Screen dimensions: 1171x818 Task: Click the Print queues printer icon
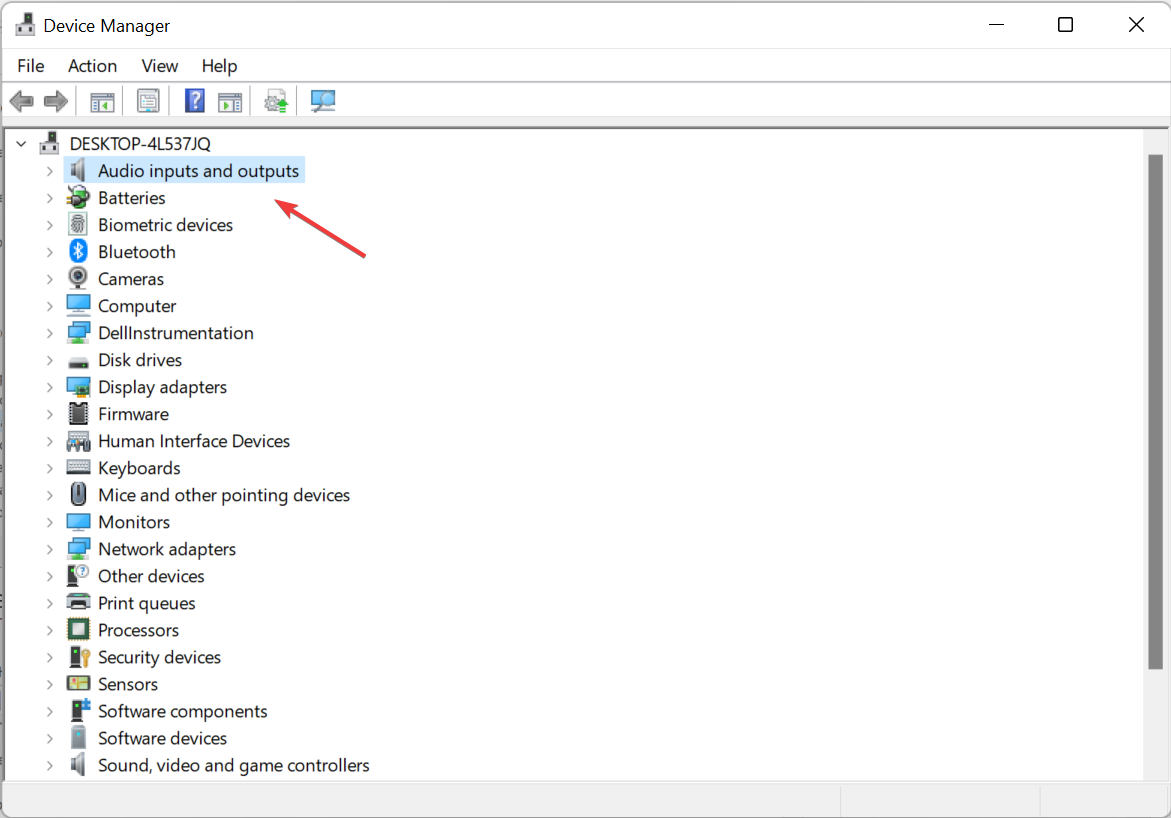click(78, 602)
